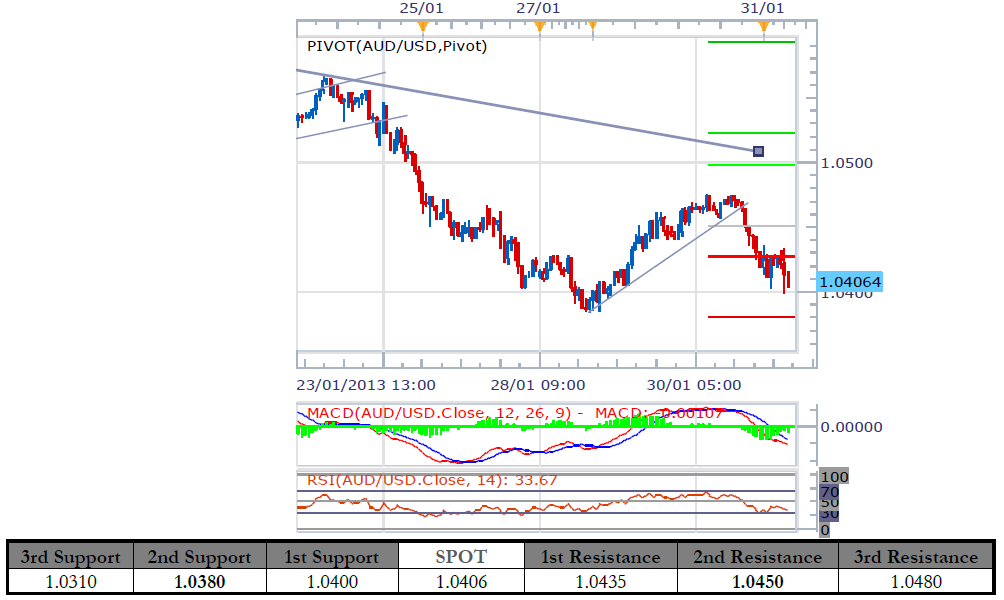Click the 2nd Support header cell
Image resolution: width=1004 pixels, height=600 pixels.
coord(200,556)
